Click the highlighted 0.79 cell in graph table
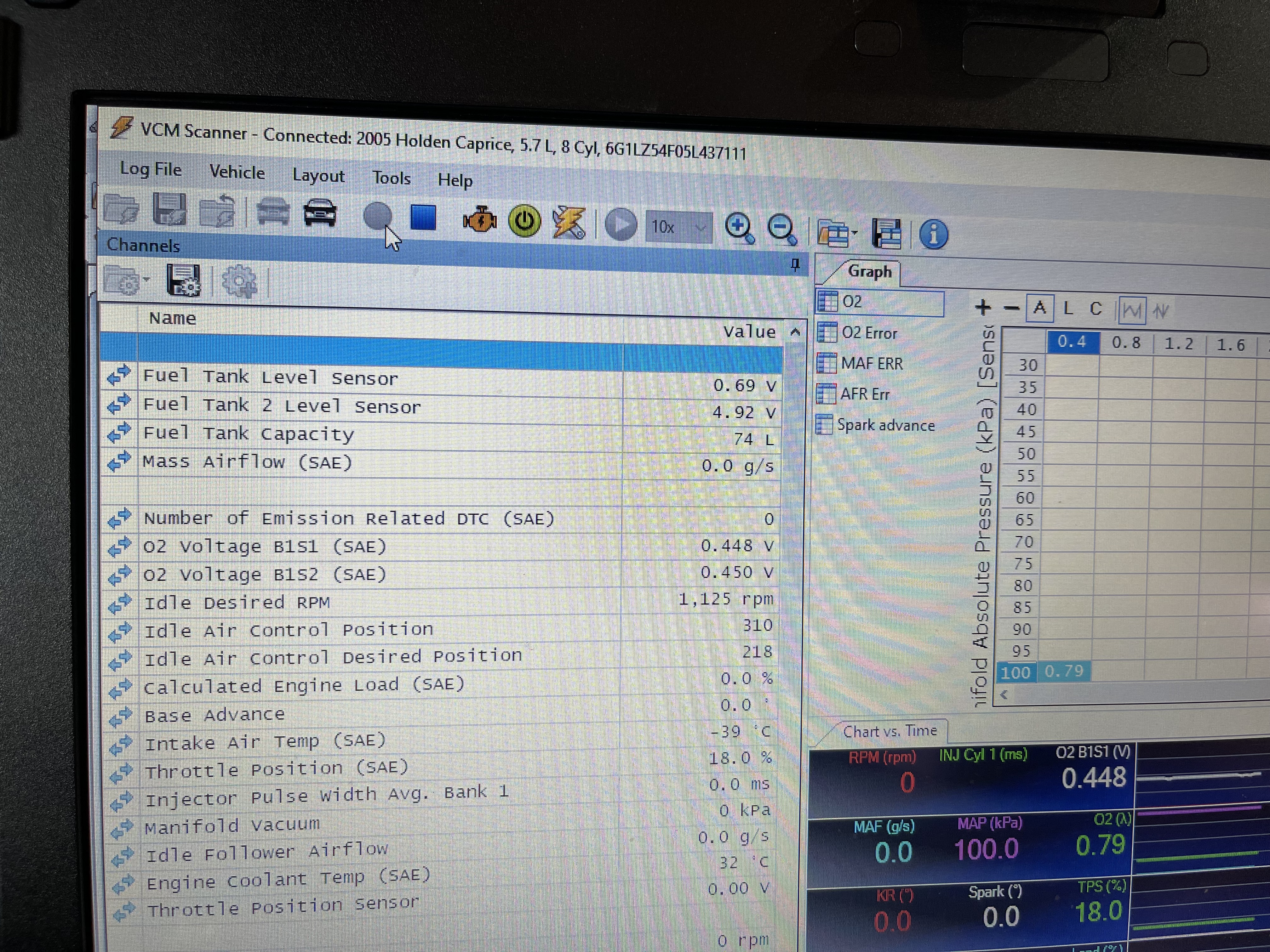This screenshot has height=952, width=1270. [x=1064, y=671]
